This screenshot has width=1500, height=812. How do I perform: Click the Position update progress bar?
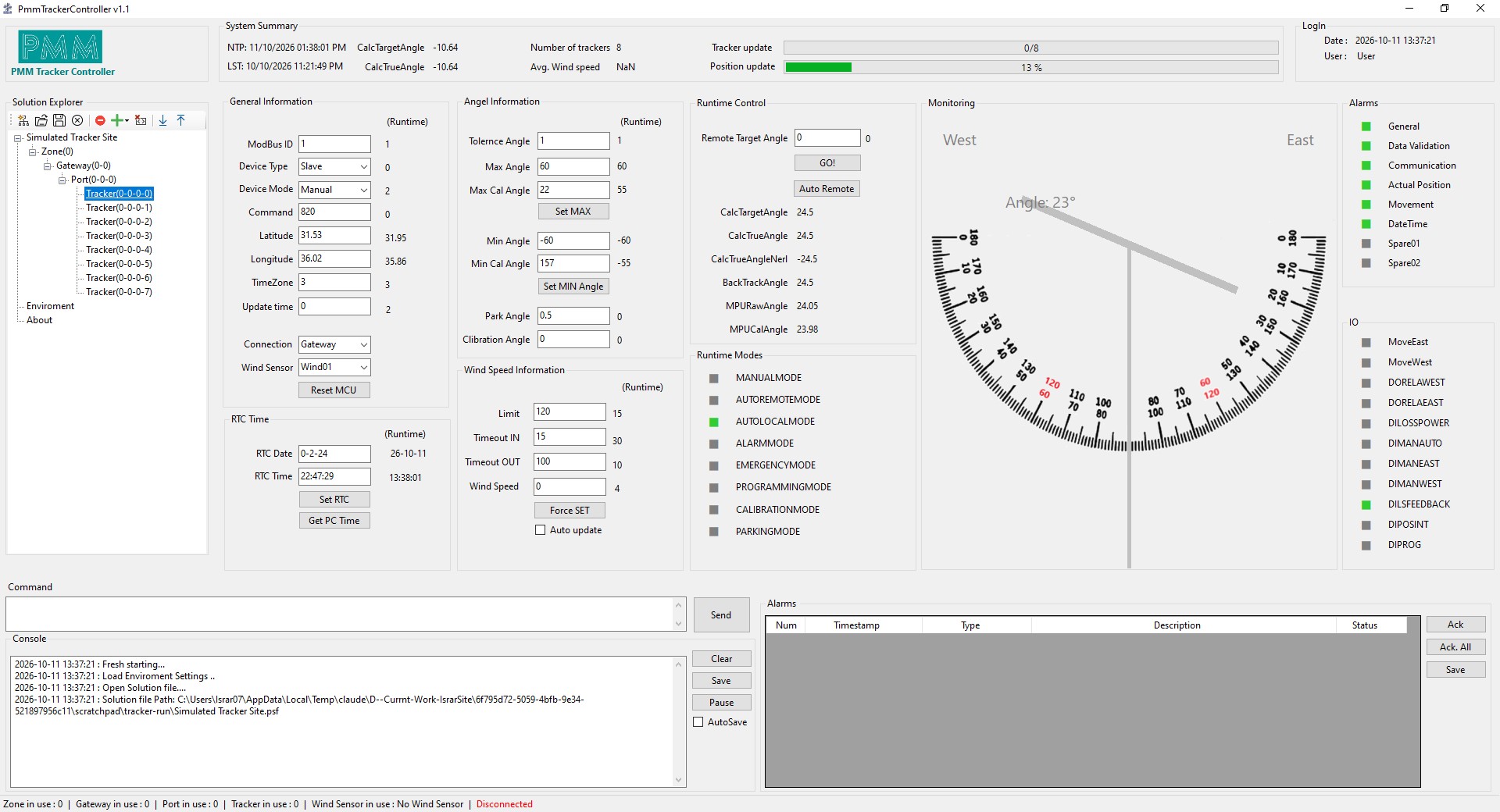coord(1031,67)
